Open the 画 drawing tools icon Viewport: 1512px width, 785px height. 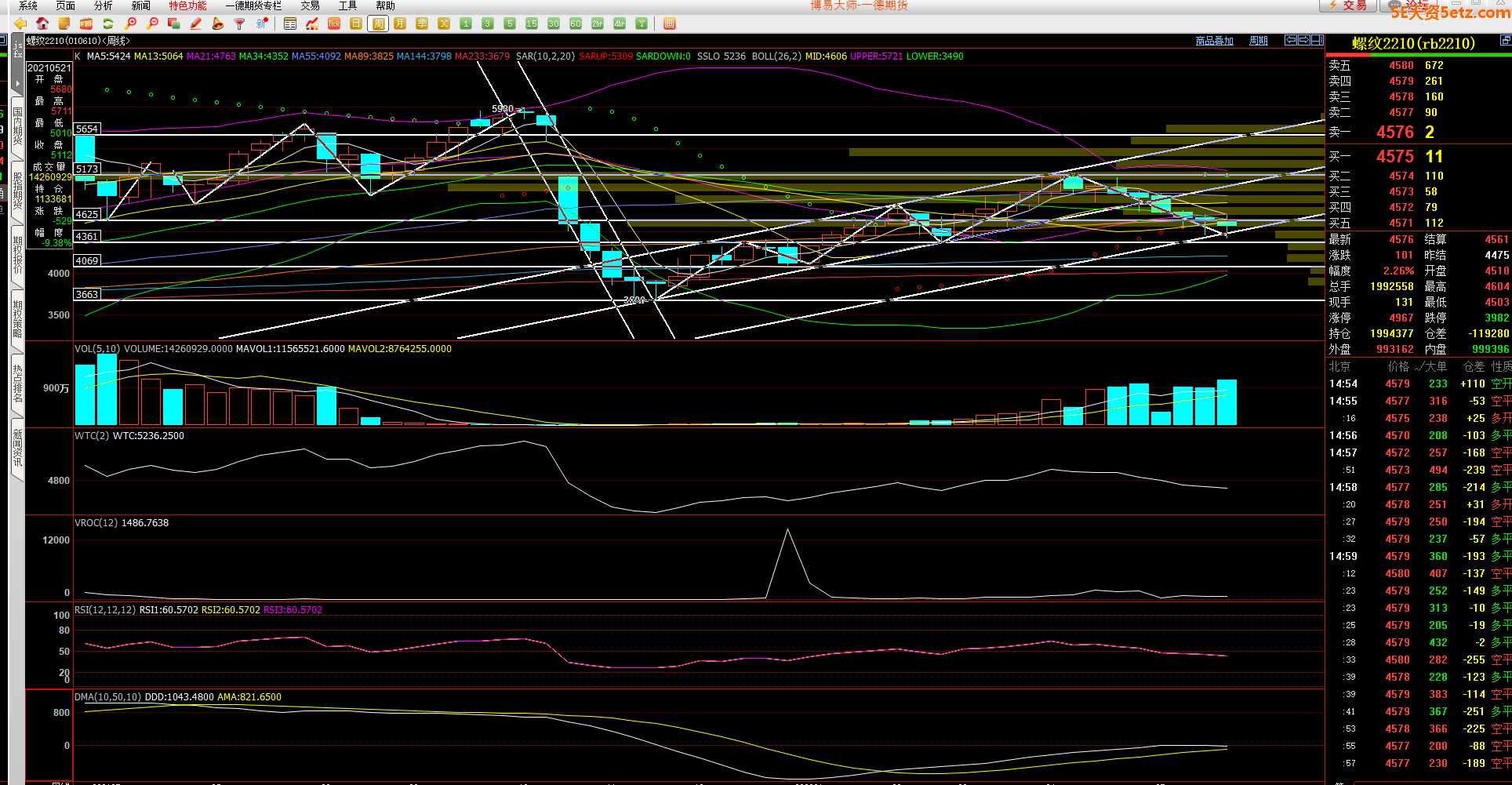click(669, 24)
